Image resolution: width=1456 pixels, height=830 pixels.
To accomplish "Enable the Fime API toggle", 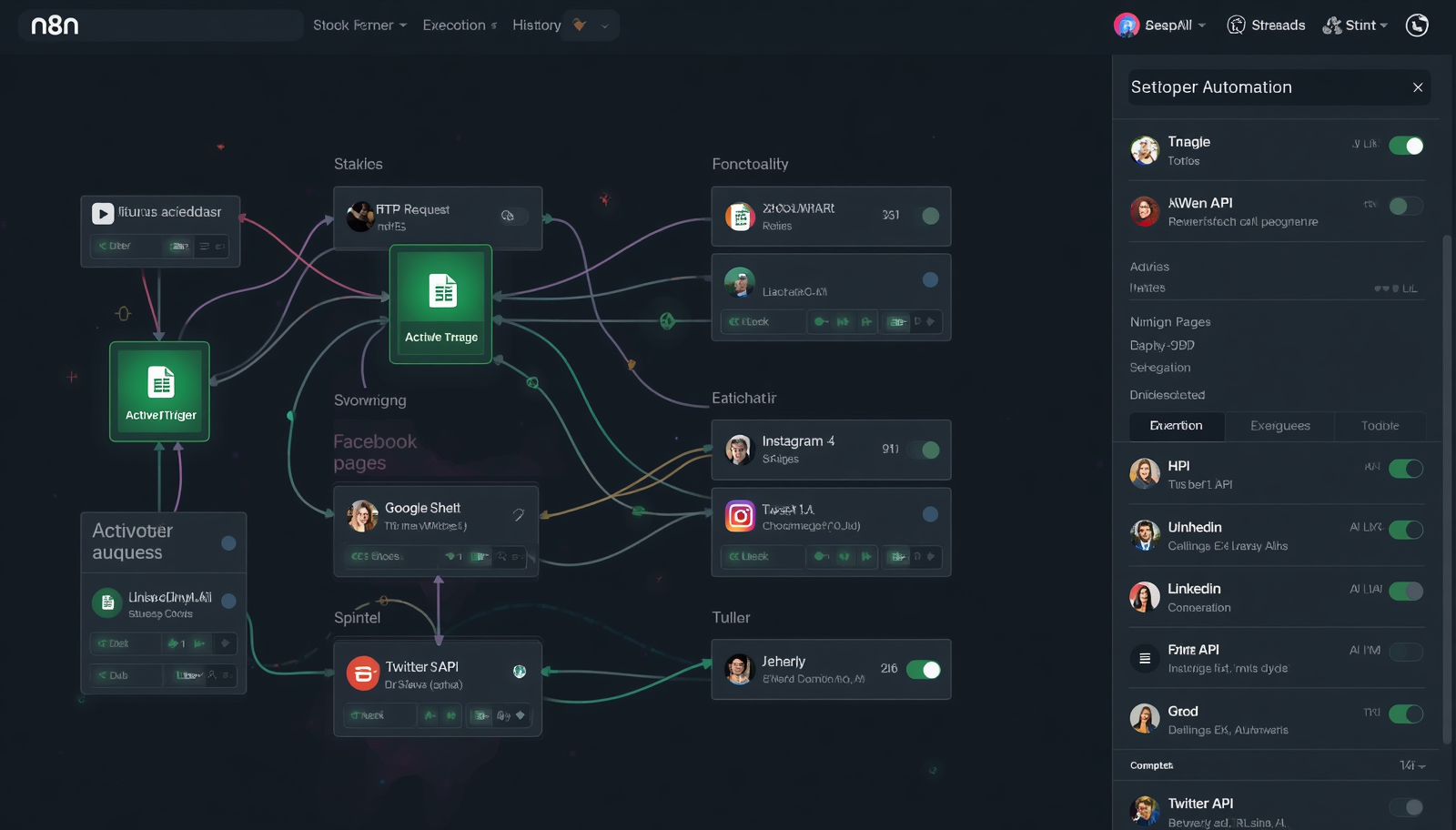I will click(x=1406, y=652).
